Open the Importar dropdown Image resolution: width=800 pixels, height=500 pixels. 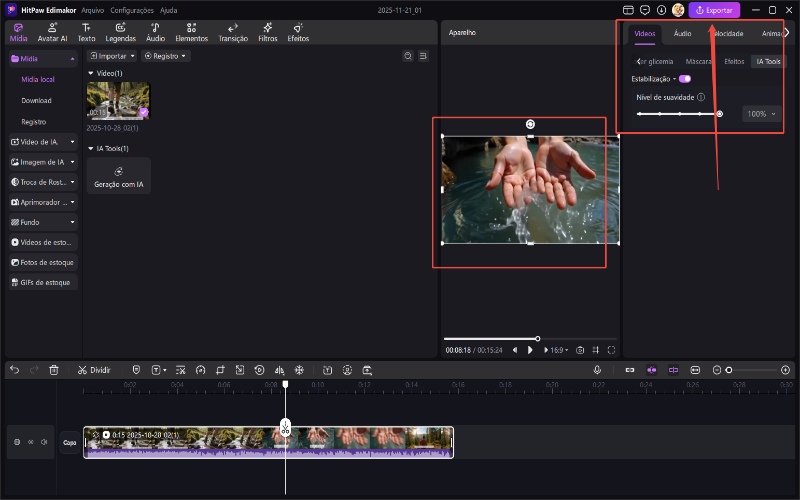(110, 57)
